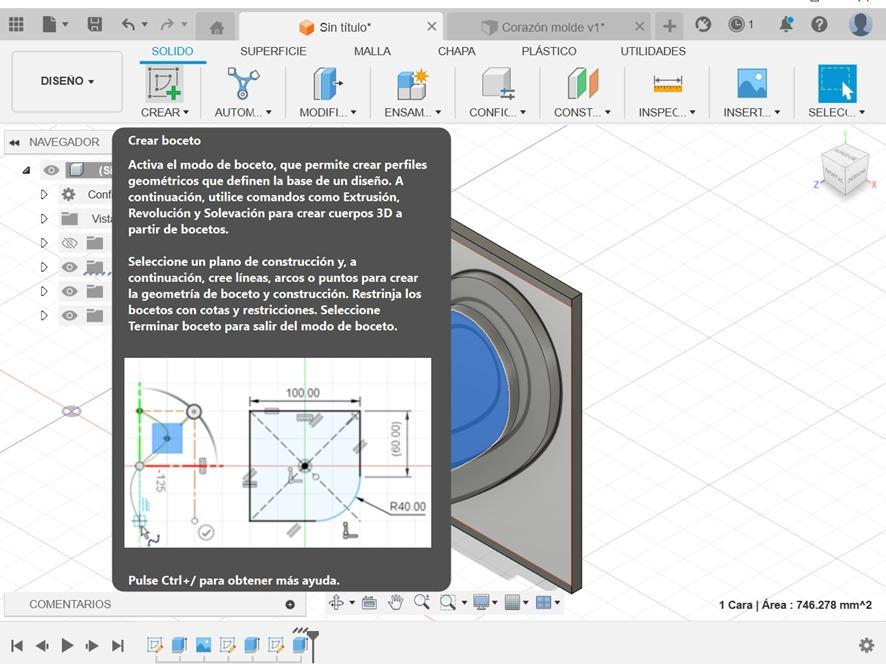Go to the Home tab icon

216,27
